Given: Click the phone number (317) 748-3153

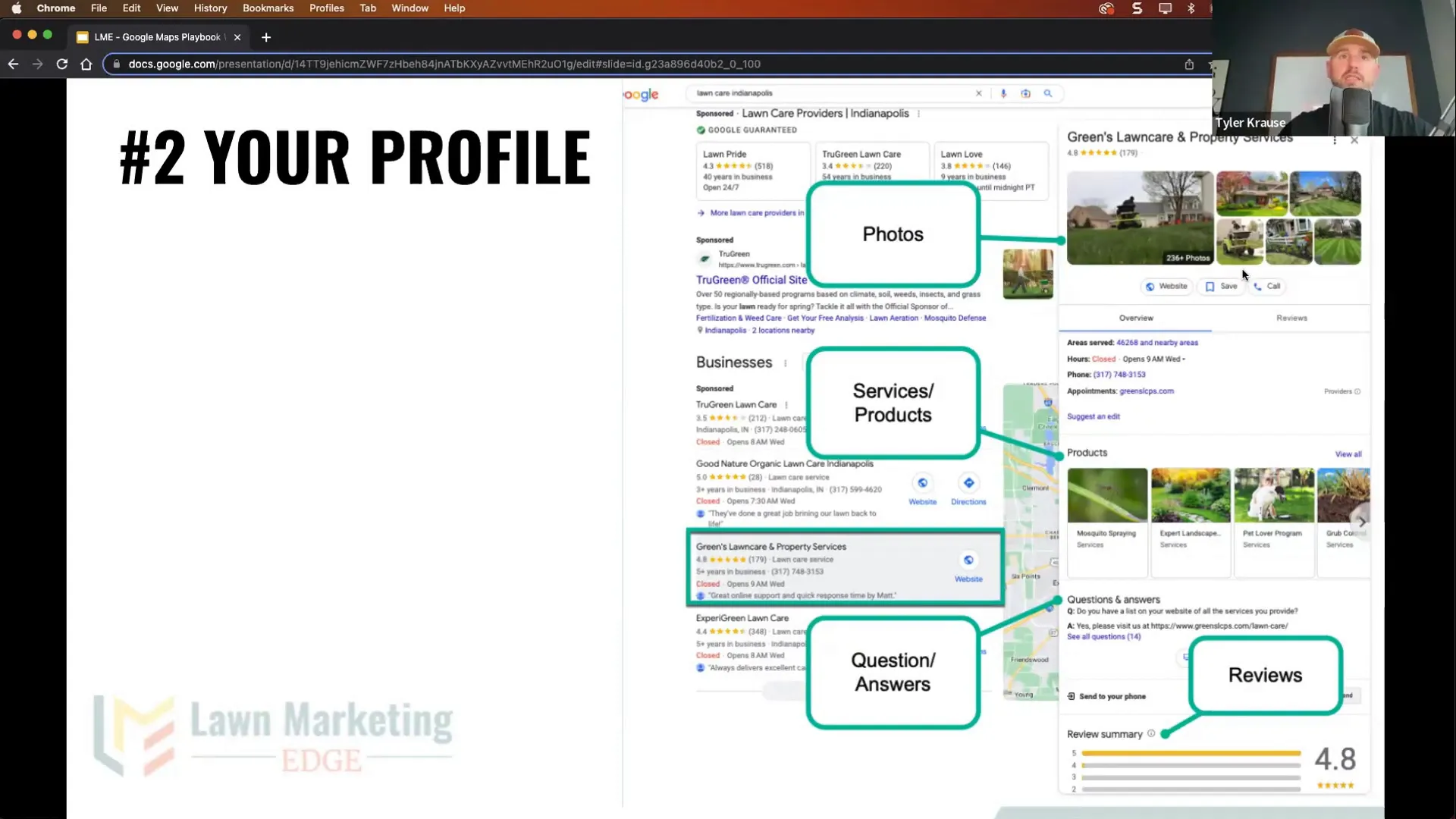Looking at the screenshot, I should click(1119, 375).
